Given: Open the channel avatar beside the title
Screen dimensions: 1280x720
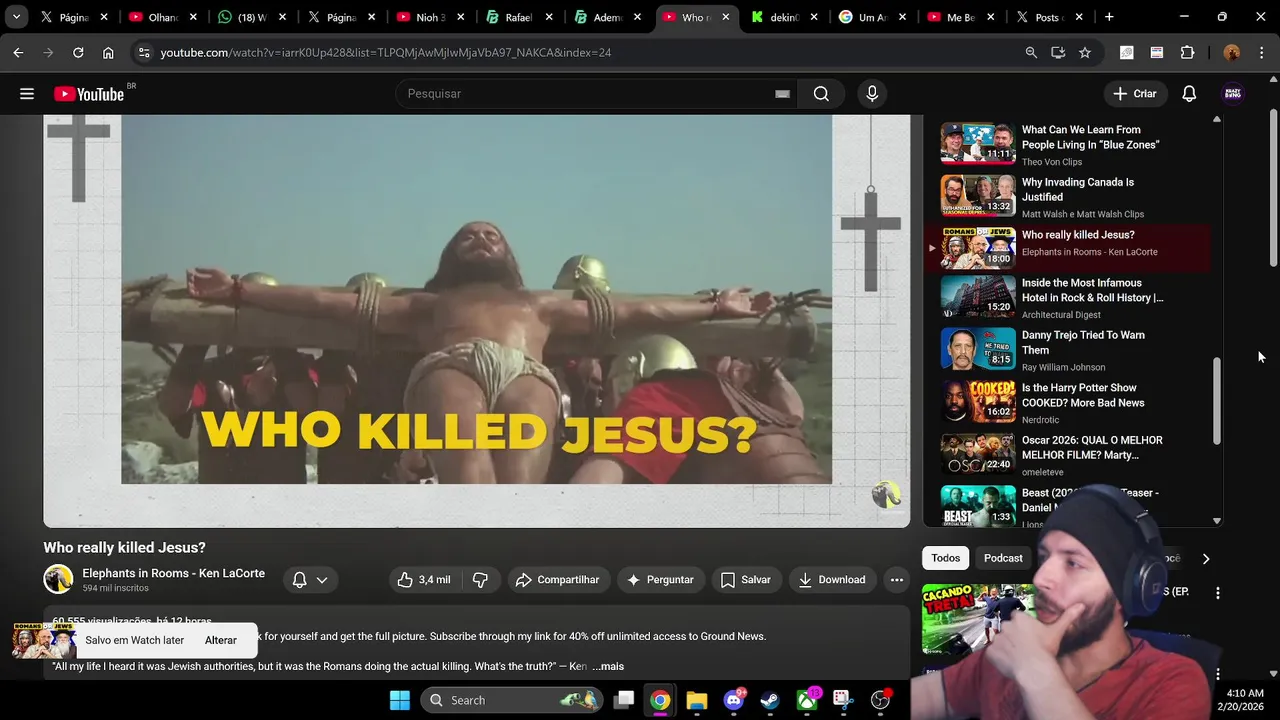Looking at the screenshot, I should click(58, 579).
